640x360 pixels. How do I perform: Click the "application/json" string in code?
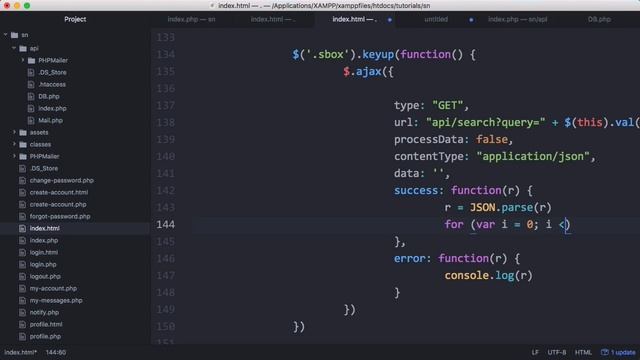(x=533, y=156)
